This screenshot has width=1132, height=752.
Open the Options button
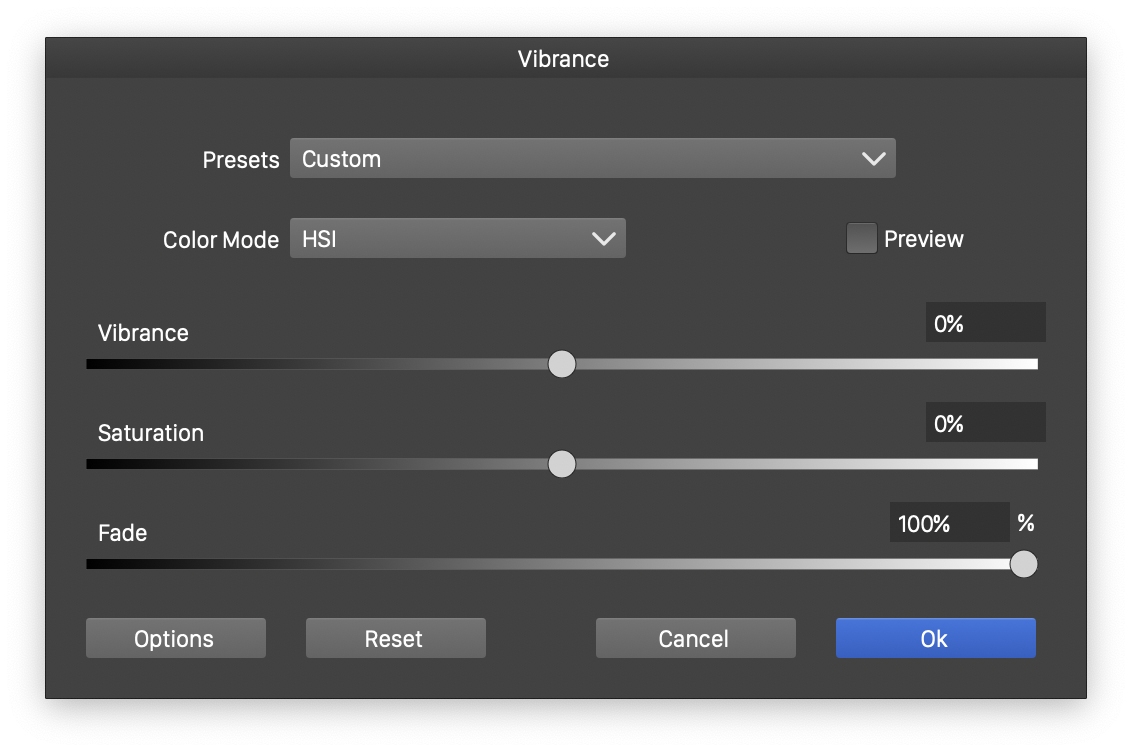pyautogui.click(x=175, y=639)
